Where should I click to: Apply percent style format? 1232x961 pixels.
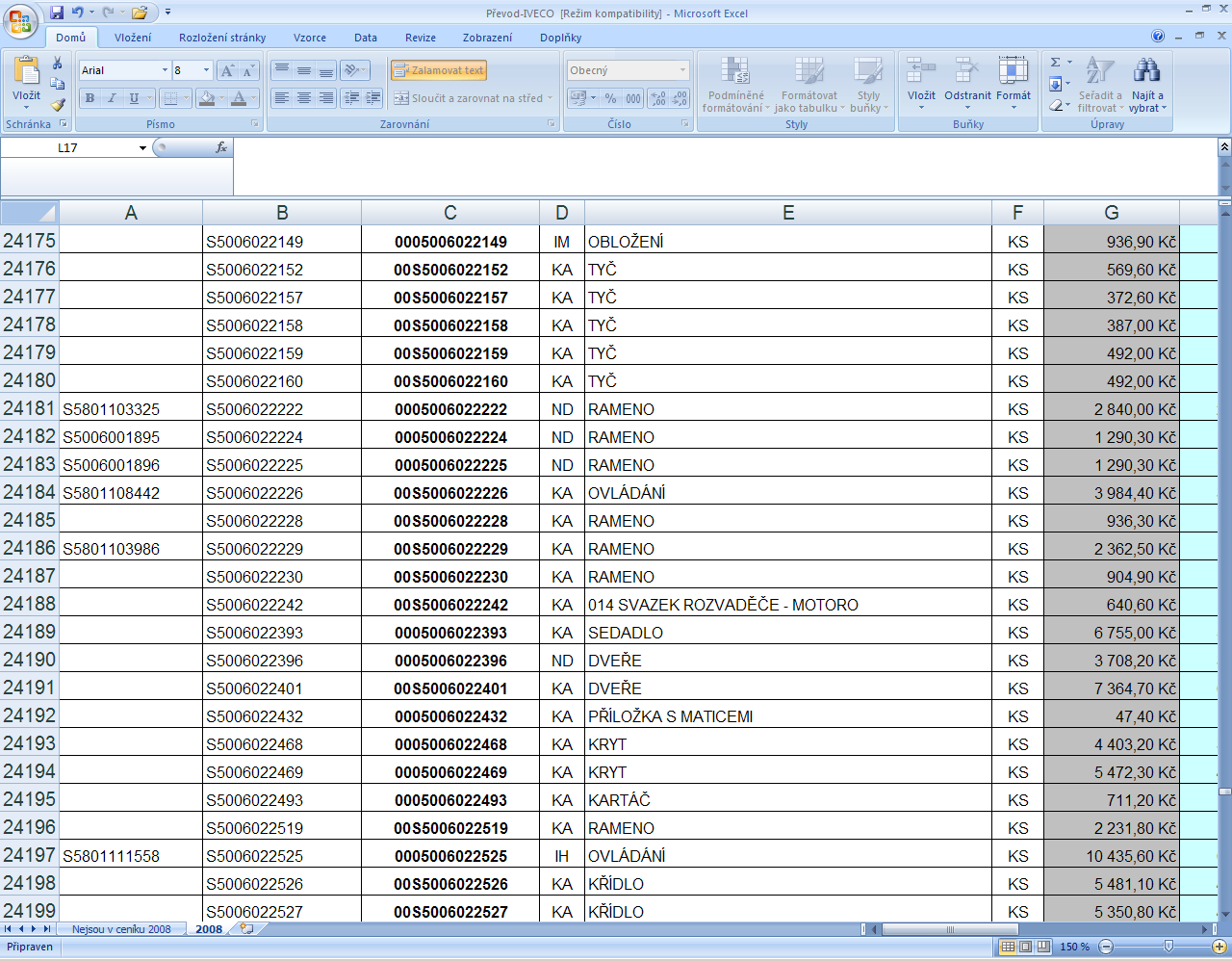[x=610, y=98]
